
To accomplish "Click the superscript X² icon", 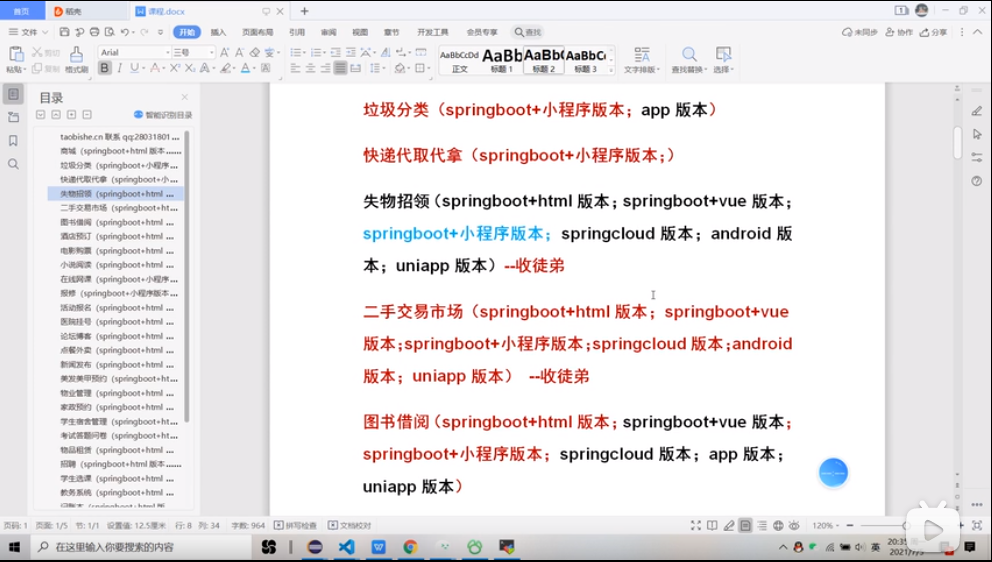I will coord(175,68).
